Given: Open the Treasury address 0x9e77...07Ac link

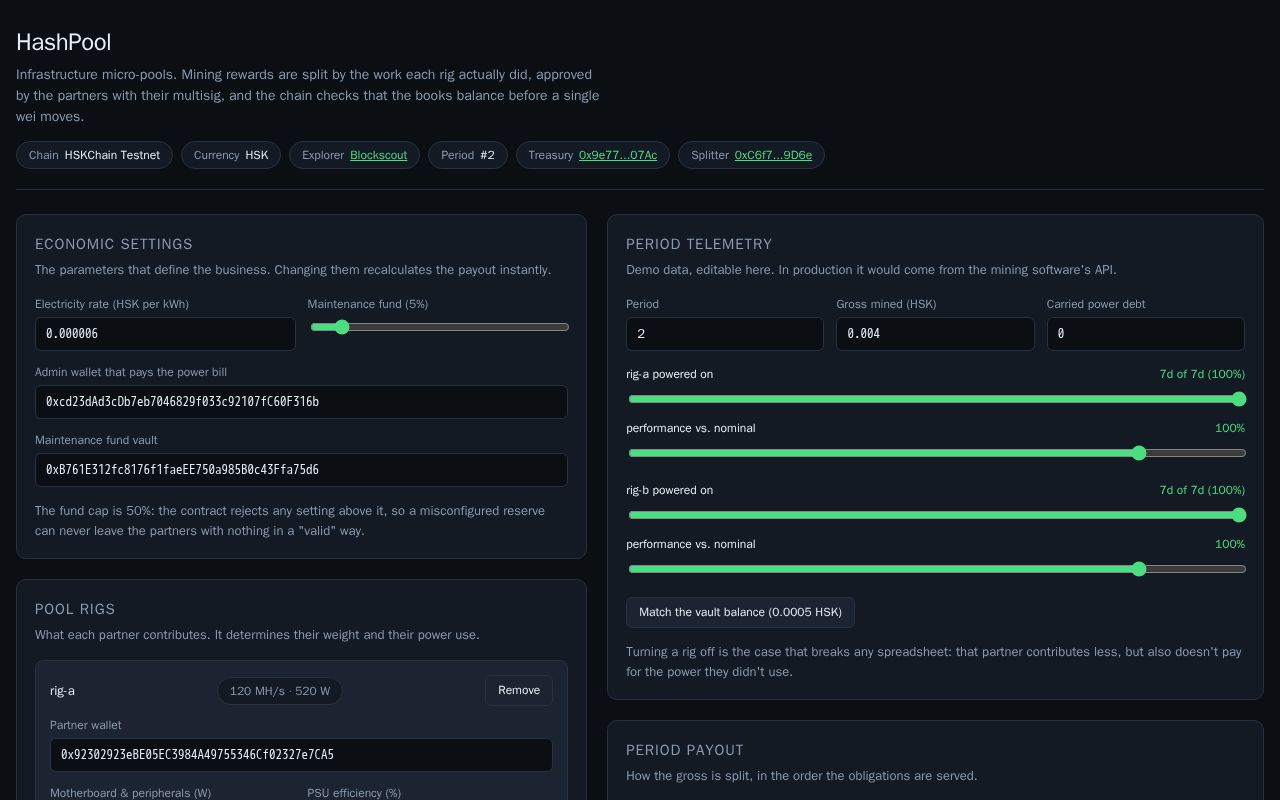Looking at the screenshot, I should pos(618,155).
